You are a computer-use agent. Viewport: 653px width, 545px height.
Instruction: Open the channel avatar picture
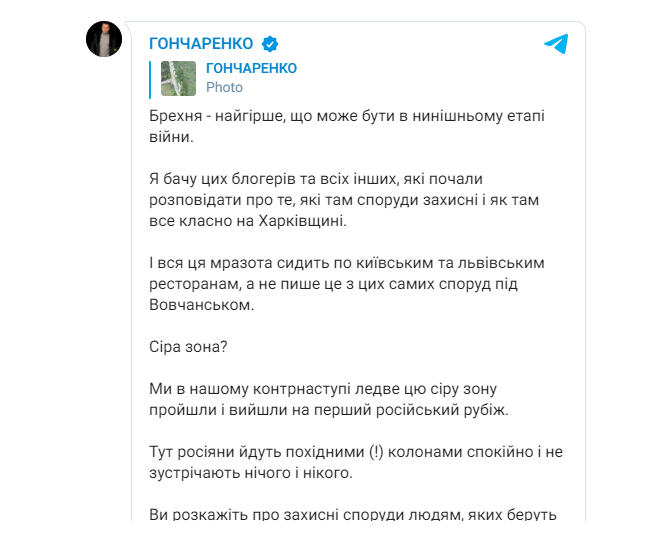[x=103, y=40]
